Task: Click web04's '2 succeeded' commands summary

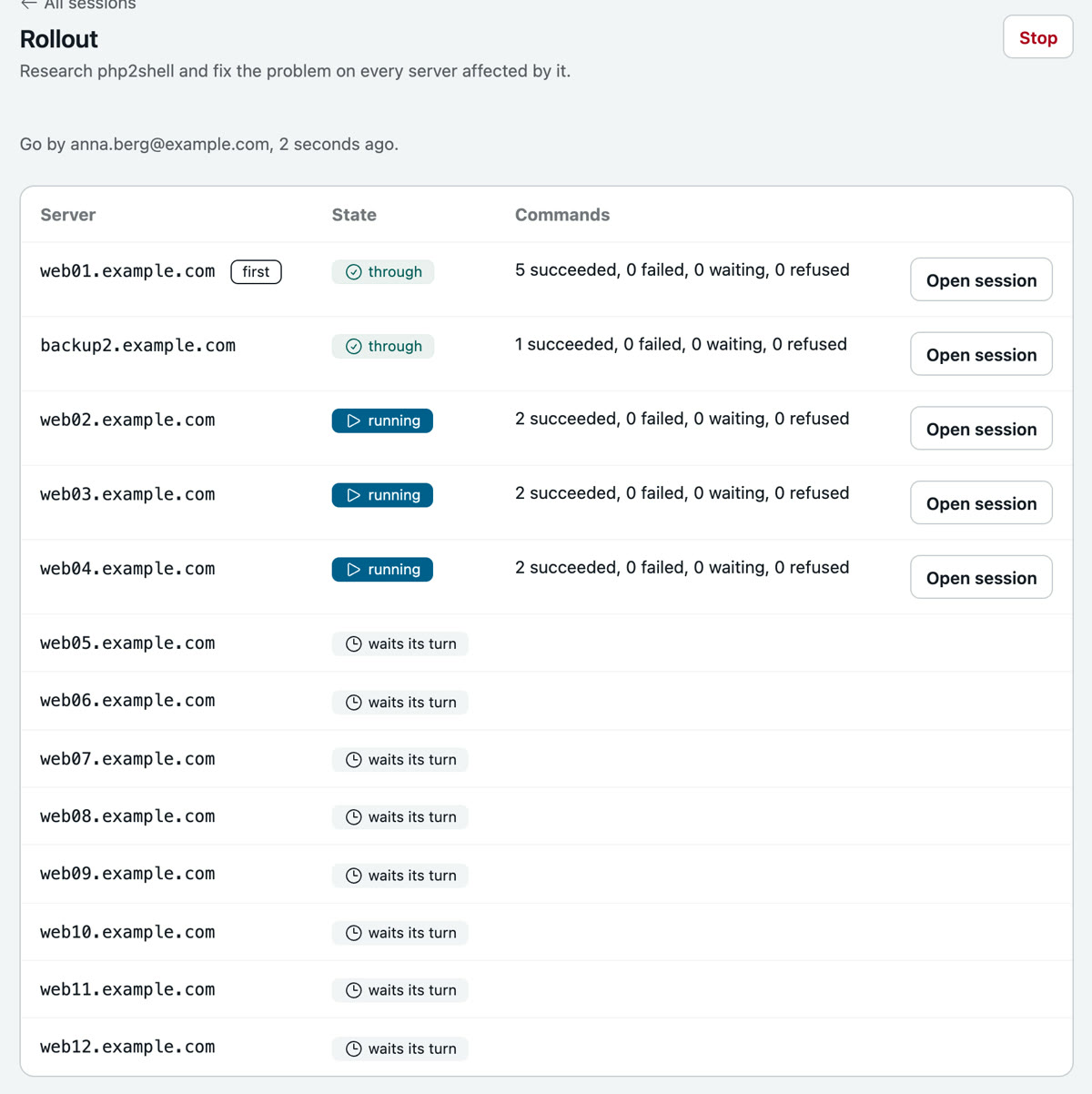Action: pos(682,568)
